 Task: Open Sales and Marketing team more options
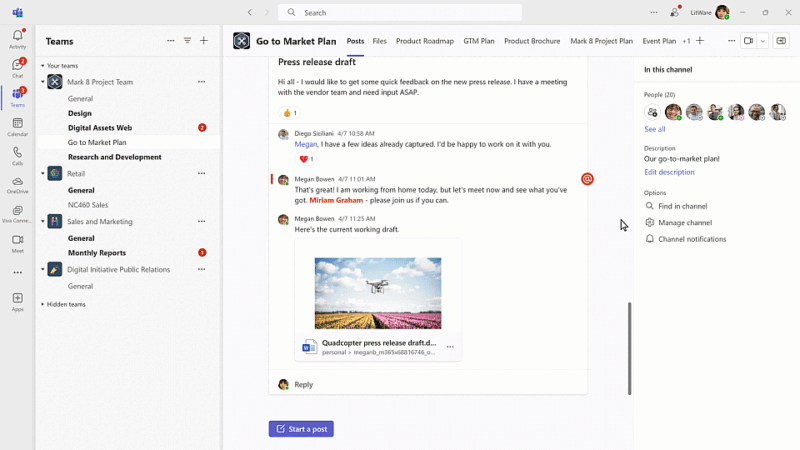click(x=202, y=221)
